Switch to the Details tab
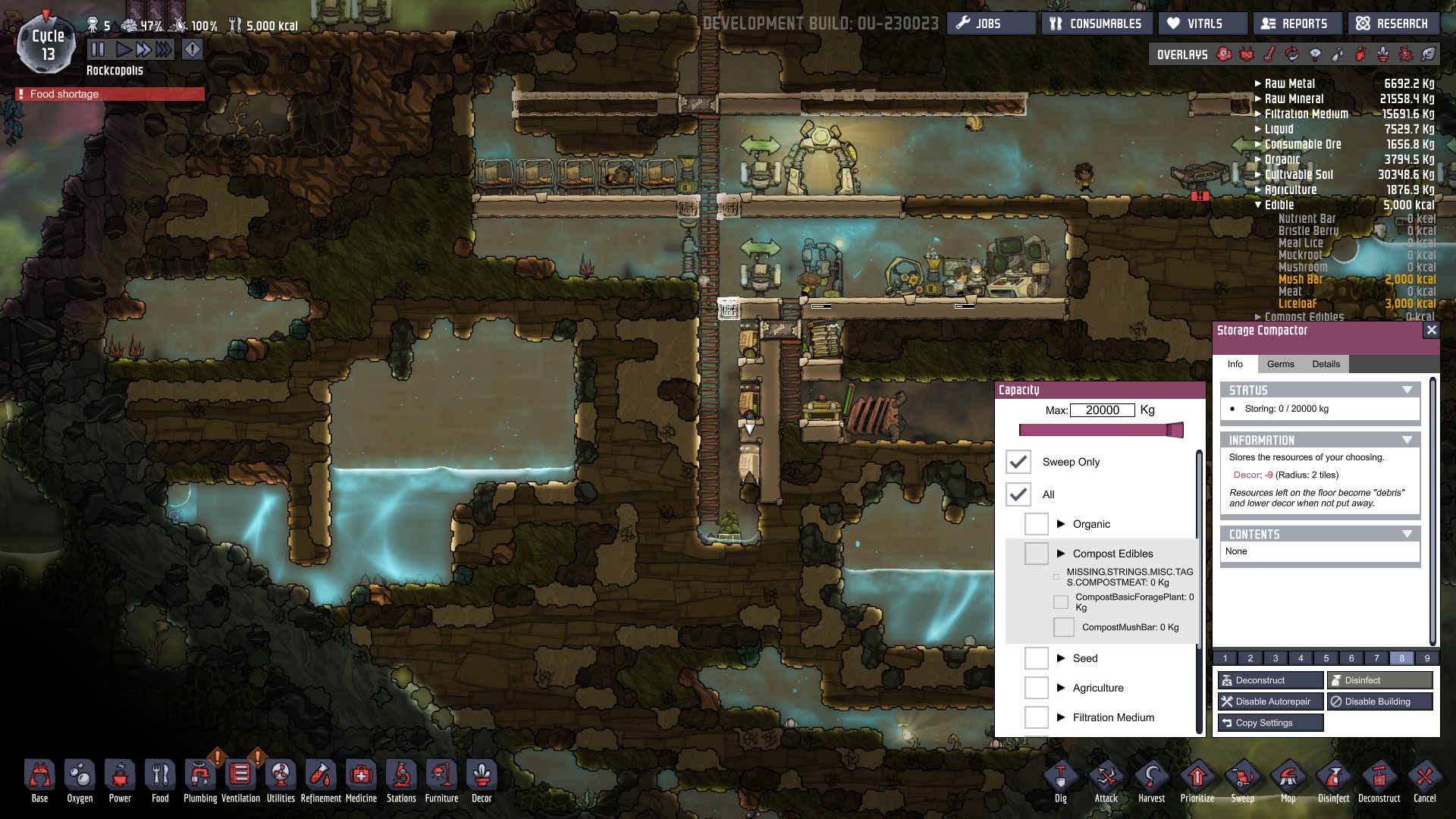 [1326, 364]
